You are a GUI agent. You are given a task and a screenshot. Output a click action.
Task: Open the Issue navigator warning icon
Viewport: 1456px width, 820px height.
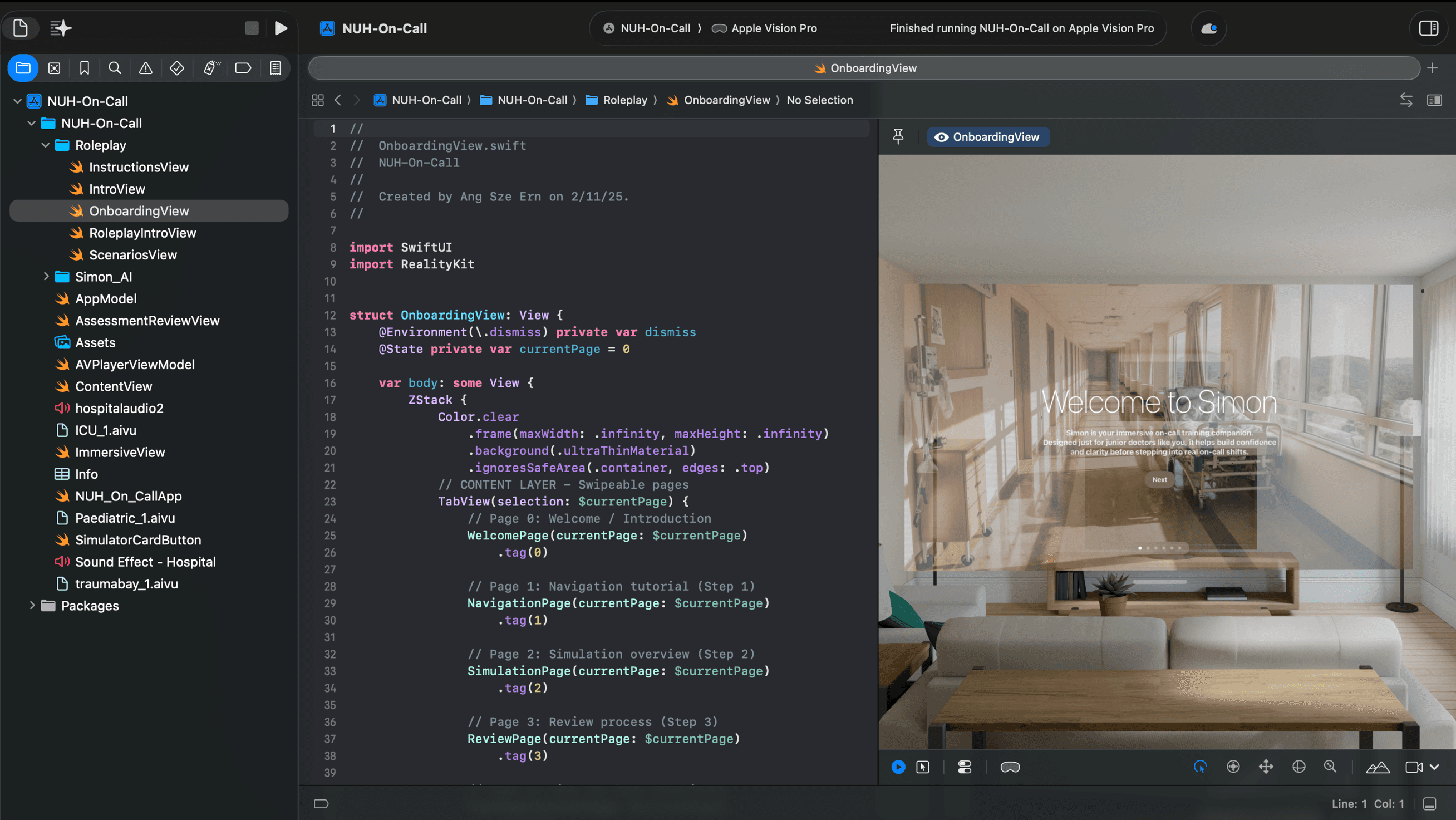(146, 68)
